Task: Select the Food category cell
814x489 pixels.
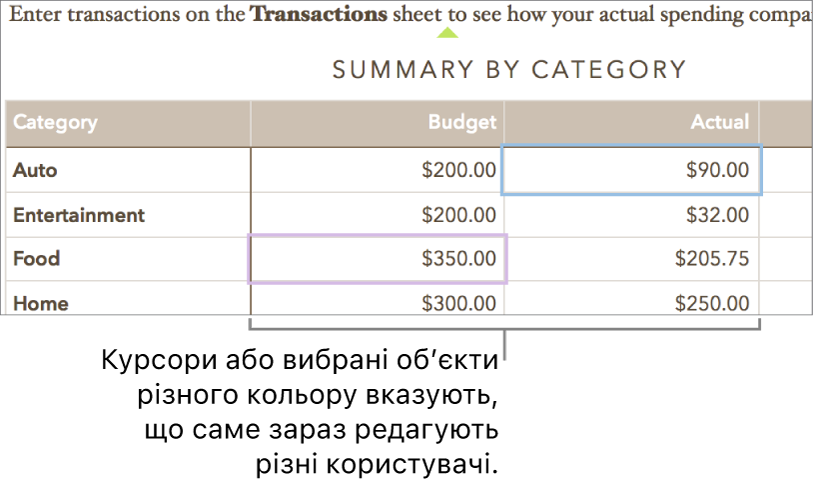Action: 128,259
